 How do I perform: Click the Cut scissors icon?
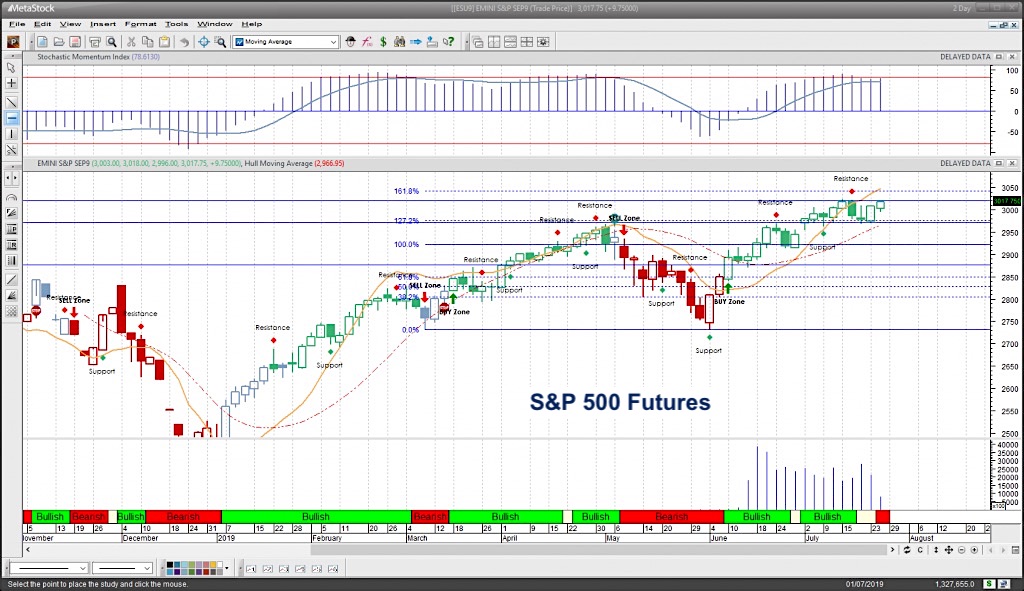(131, 42)
